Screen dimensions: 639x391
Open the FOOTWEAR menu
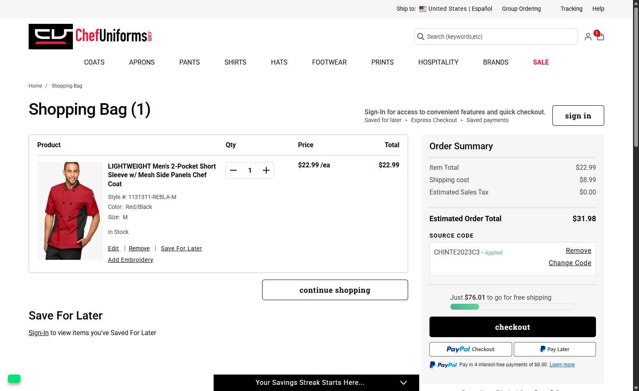pos(329,62)
